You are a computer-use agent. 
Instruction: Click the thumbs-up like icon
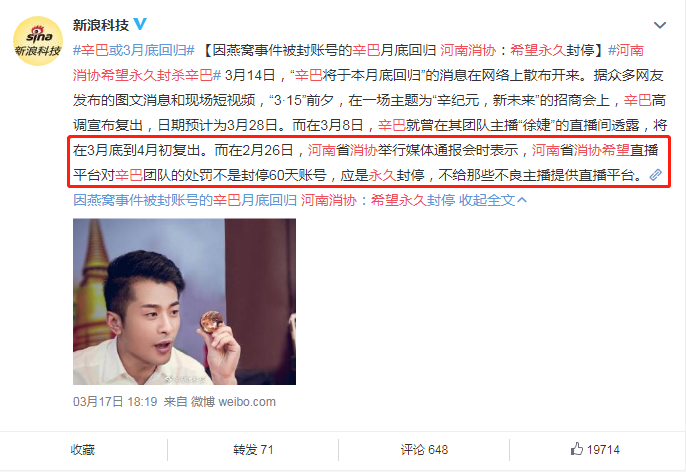[577, 449]
